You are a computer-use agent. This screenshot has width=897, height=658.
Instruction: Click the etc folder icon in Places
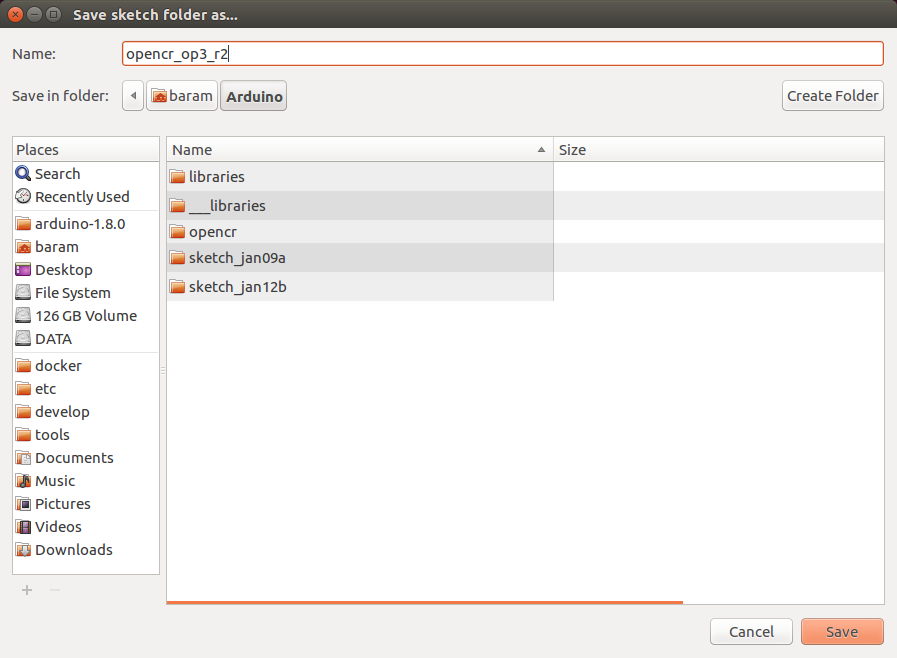(23, 389)
